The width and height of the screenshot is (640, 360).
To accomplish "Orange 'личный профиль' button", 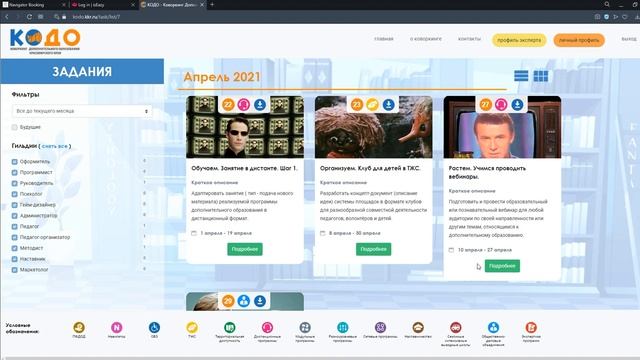I will click(579, 40).
